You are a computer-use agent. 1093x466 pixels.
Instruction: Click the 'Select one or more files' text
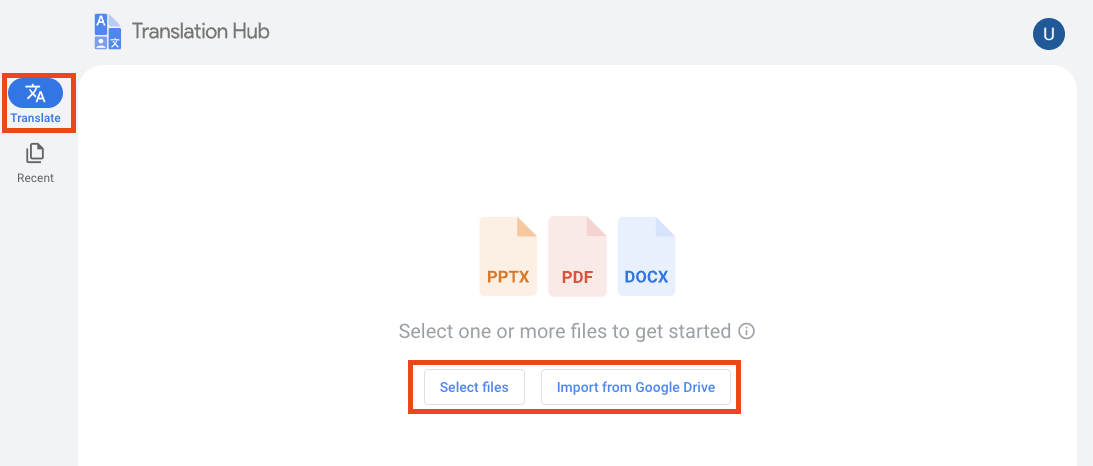click(x=565, y=331)
